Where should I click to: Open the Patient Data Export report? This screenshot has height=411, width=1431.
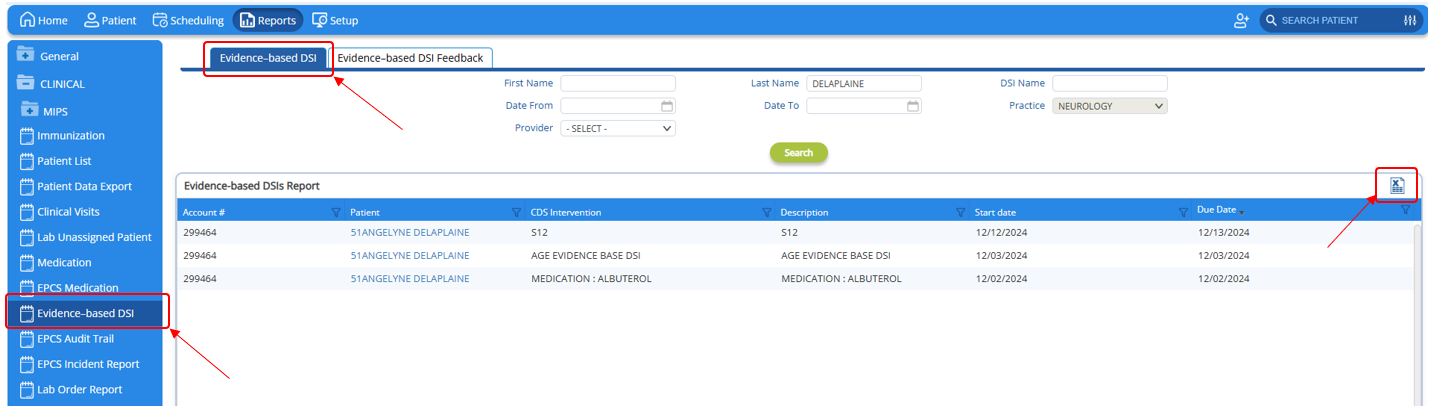tap(85, 186)
